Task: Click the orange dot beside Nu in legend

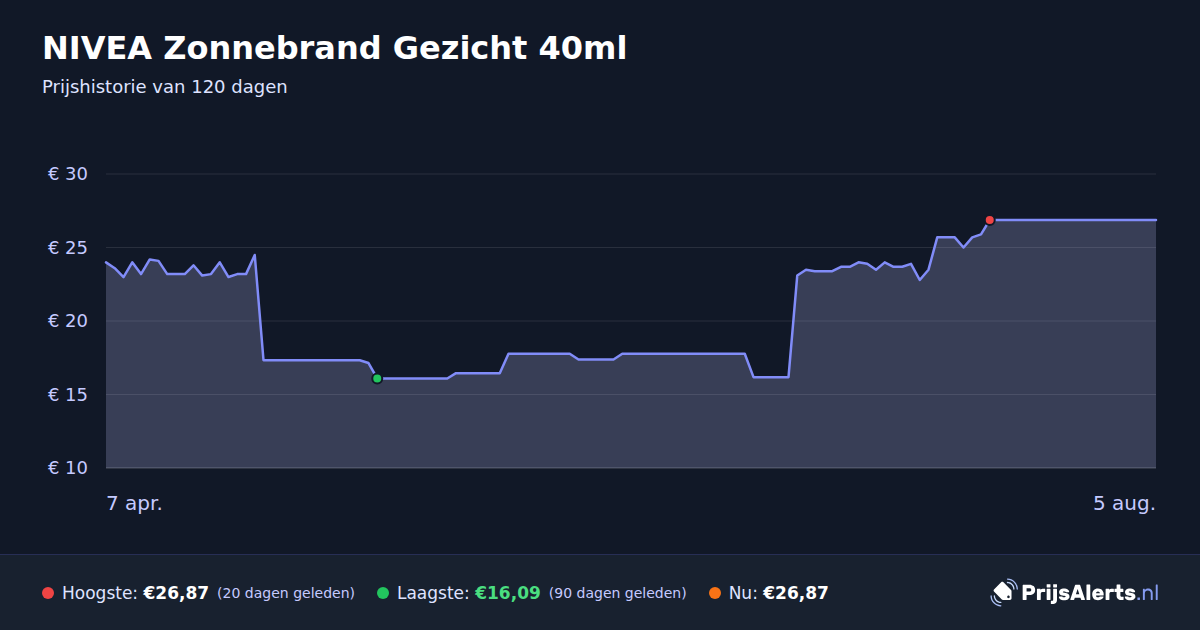Action: (714, 593)
